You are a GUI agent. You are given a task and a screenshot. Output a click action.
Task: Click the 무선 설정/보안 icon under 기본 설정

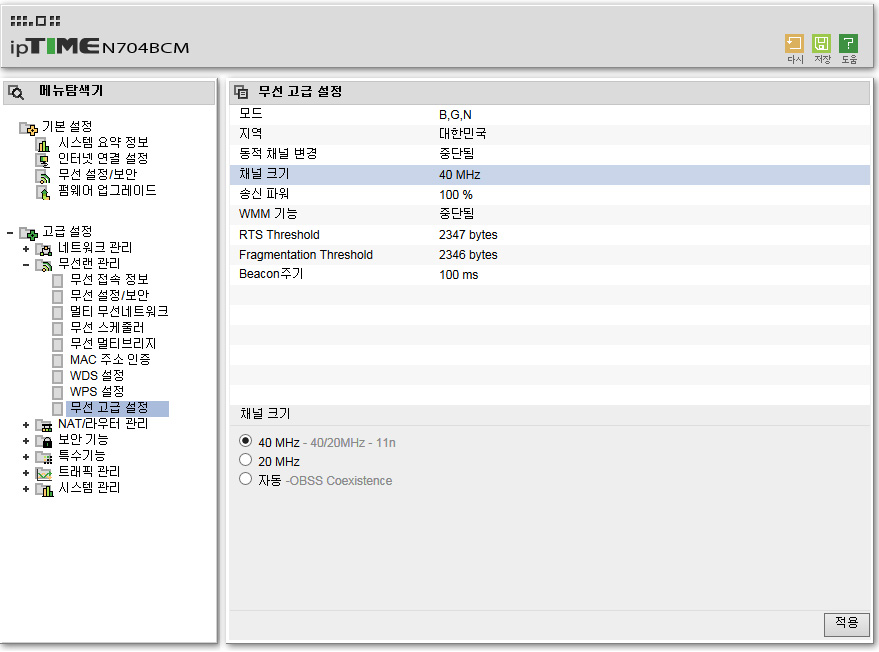44,175
